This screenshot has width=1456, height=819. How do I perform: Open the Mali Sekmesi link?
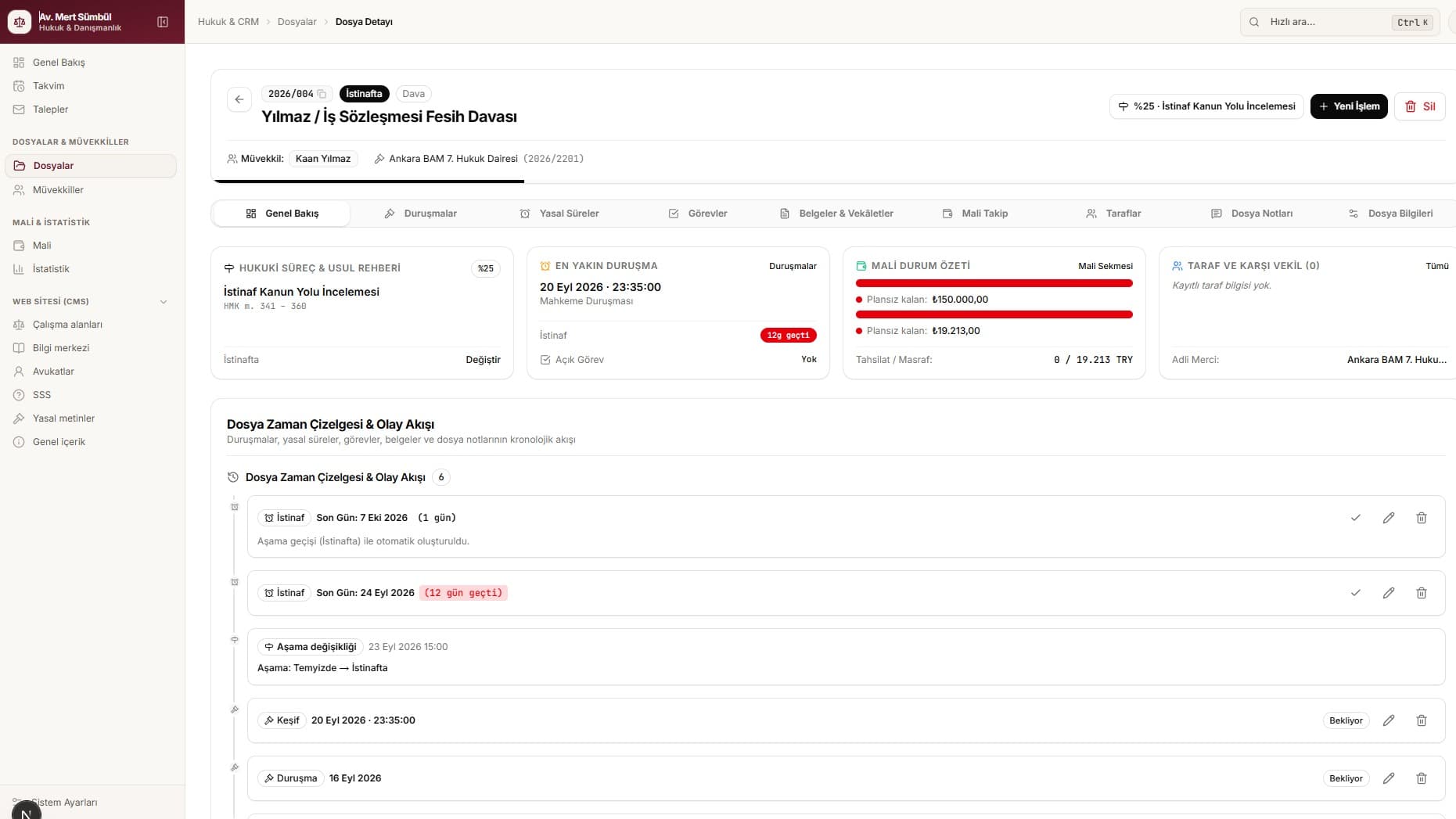tap(1105, 266)
